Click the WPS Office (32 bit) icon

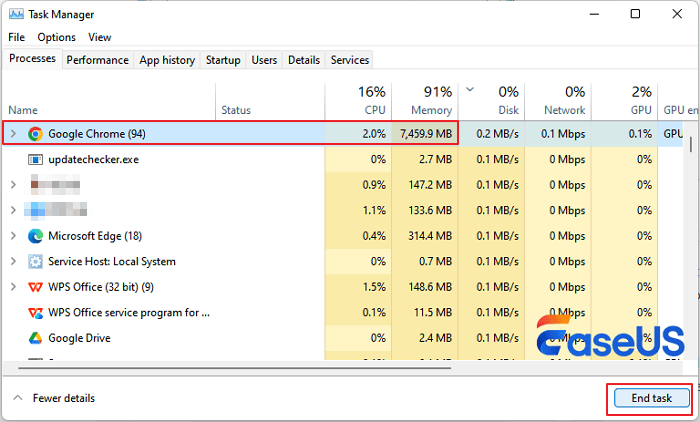click(x=35, y=287)
